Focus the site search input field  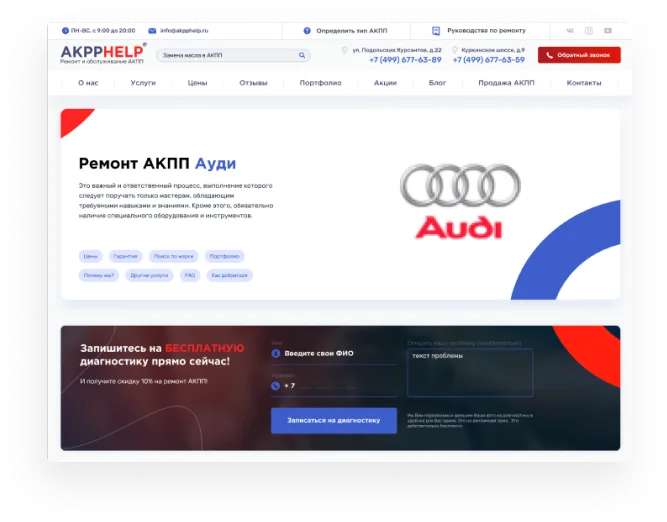click(x=233, y=55)
